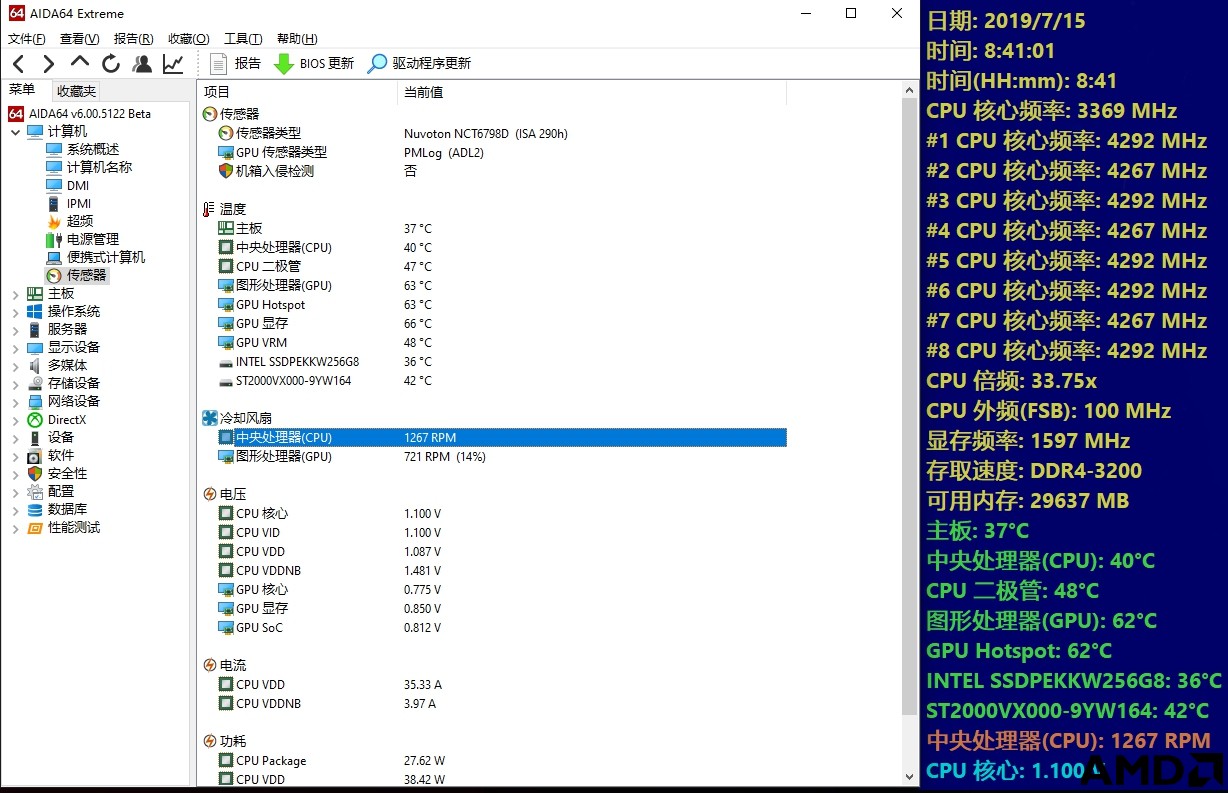This screenshot has width=1228, height=793.
Task: Click the 便携式计算机 laptop icon
Action: tap(54, 257)
